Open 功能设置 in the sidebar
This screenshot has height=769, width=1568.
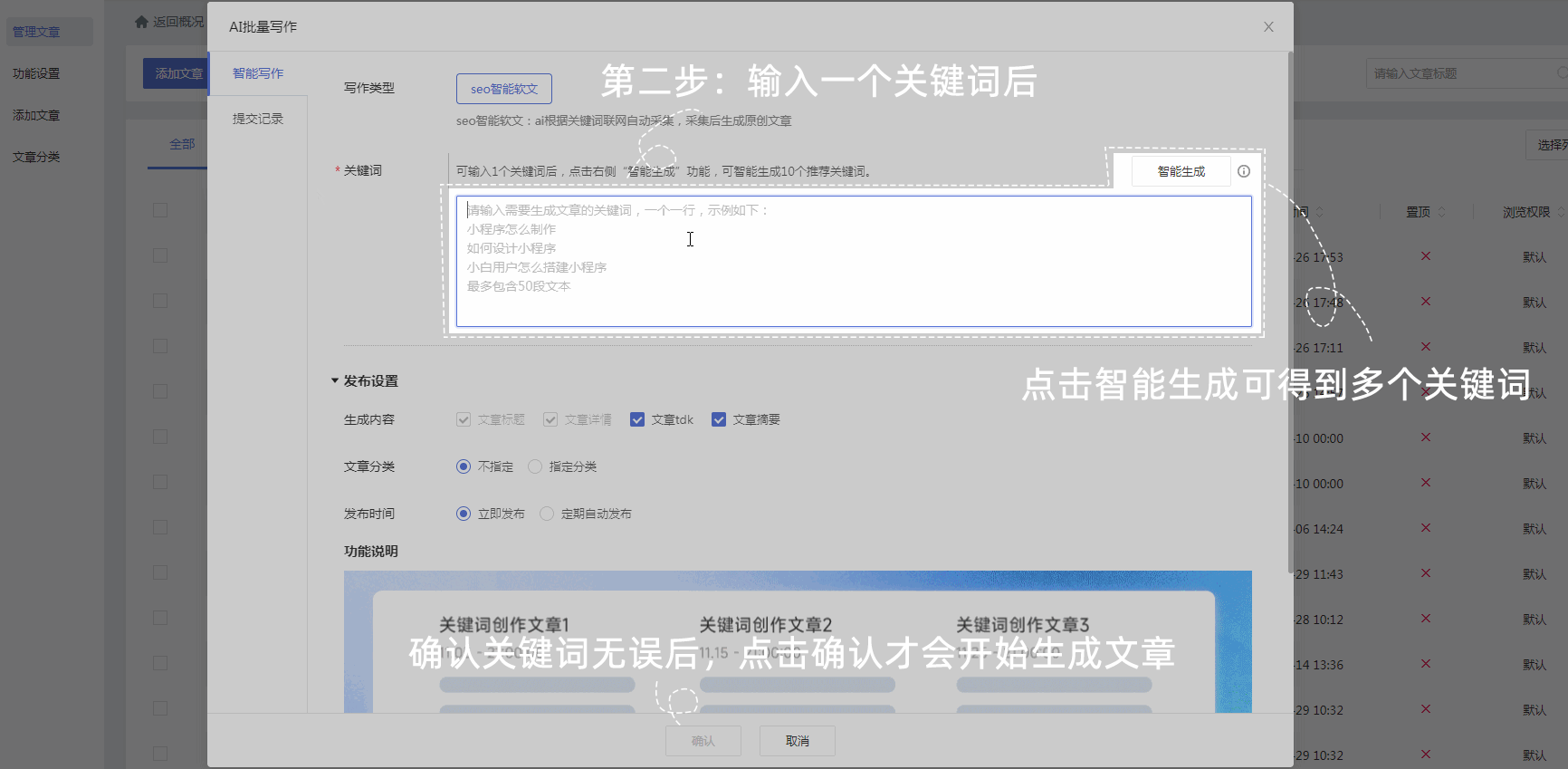click(x=36, y=73)
